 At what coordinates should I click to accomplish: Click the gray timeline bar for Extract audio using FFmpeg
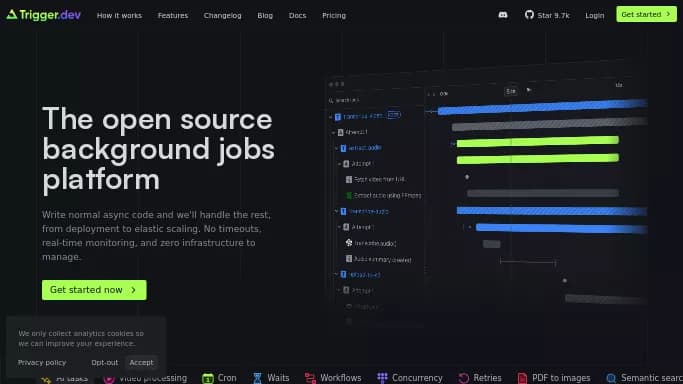tap(543, 193)
